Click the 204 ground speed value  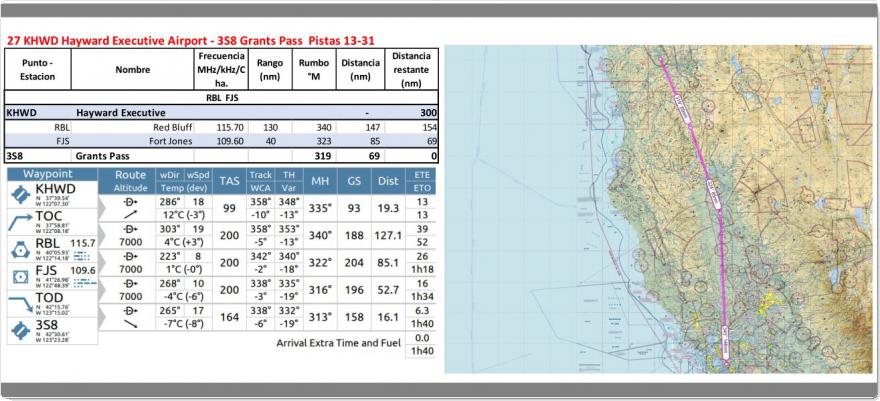[x=354, y=263]
